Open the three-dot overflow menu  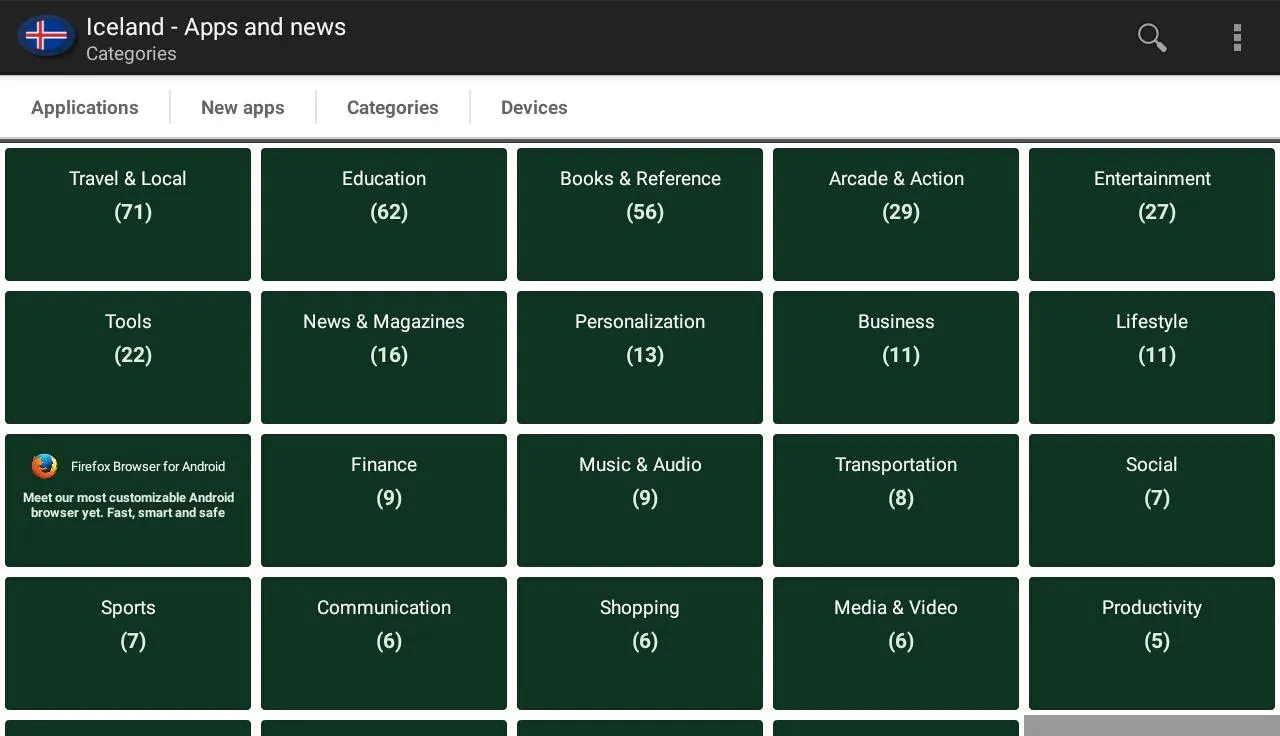[1237, 37]
